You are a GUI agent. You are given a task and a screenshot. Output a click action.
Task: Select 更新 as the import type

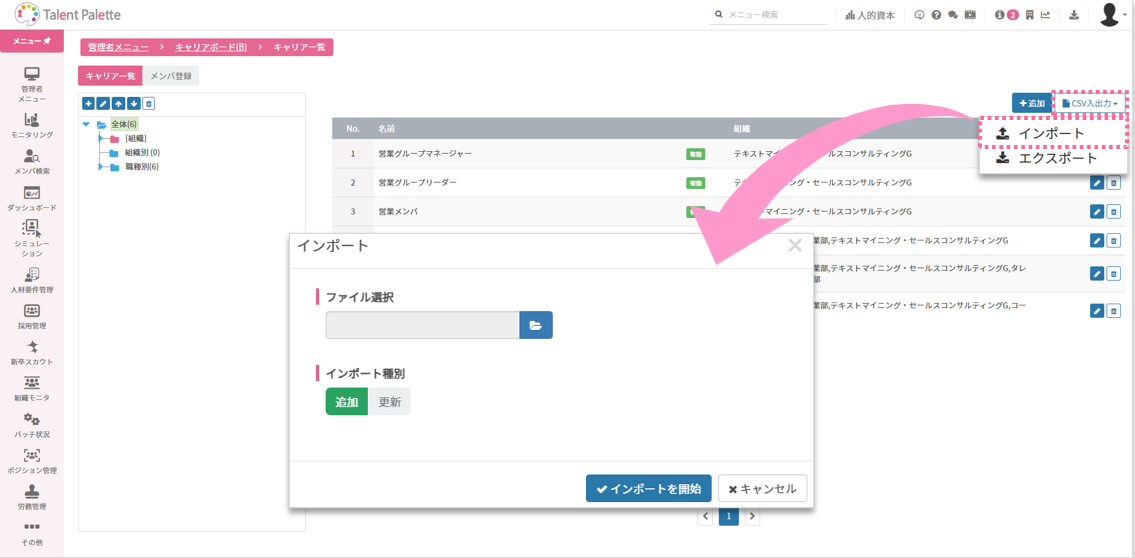point(389,402)
